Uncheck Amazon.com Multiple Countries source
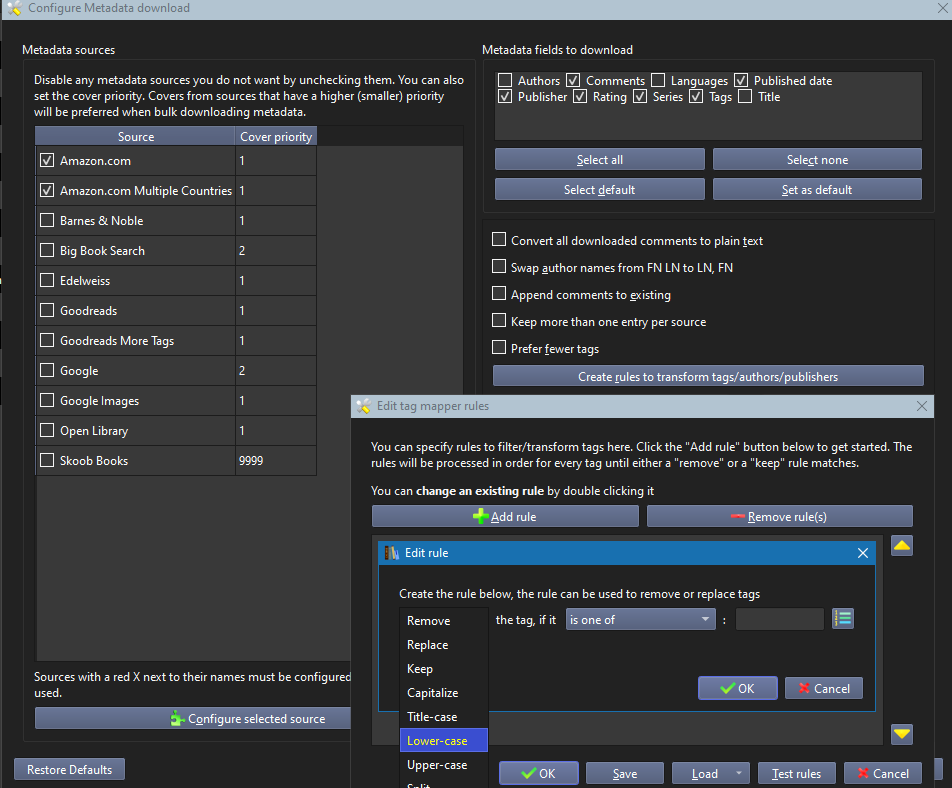Image resolution: width=952 pixels, height=788 pixels. point(47,191)
